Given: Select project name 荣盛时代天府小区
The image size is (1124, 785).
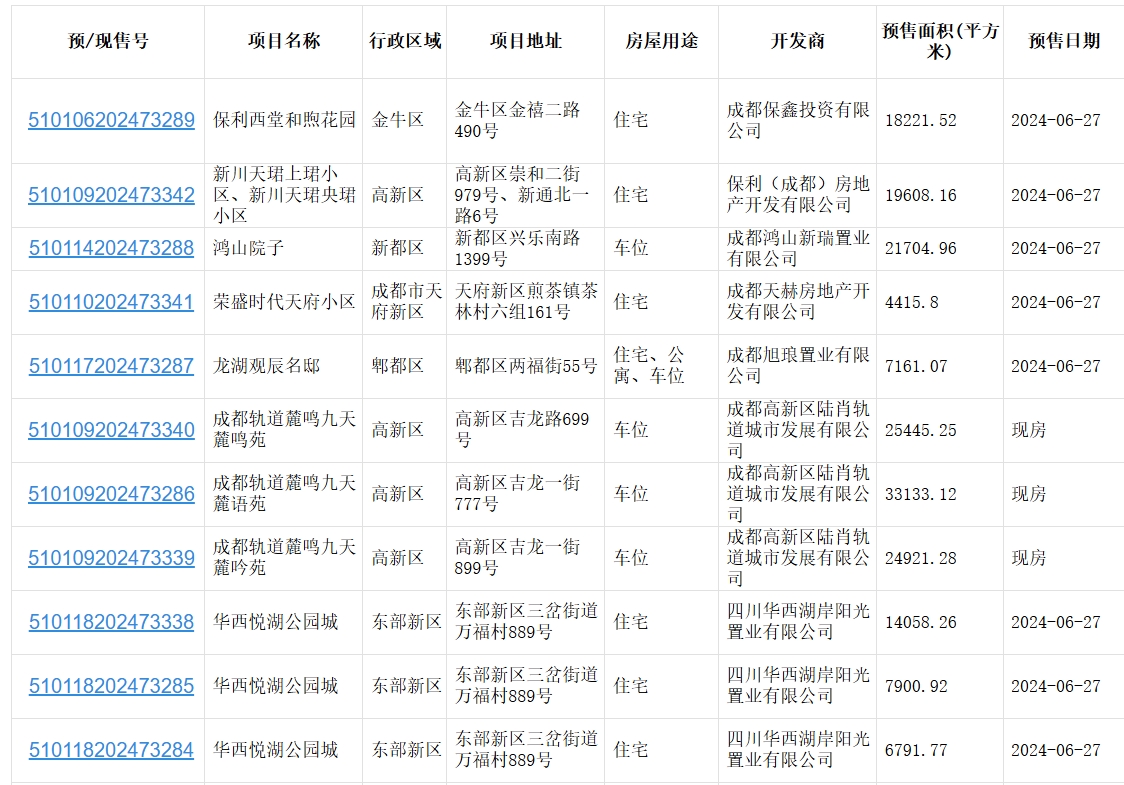Looking at the screenshot, I should (x=284, y=302).
